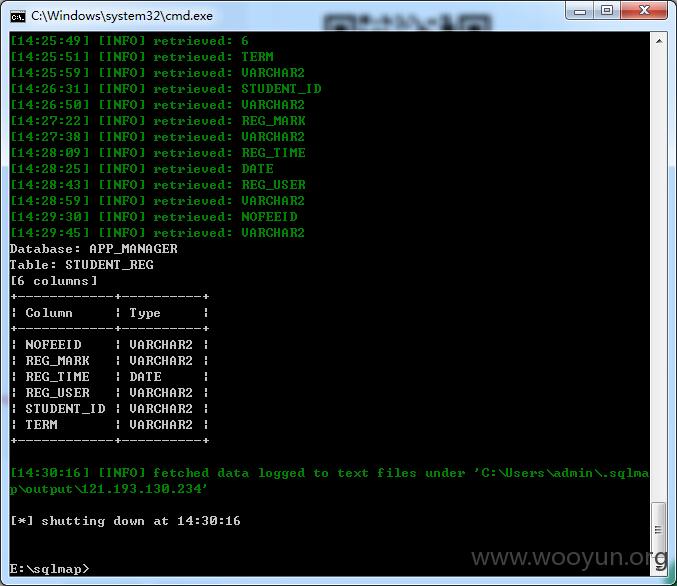Click the retrieved value REG_MARK in log
This screenshot has width=677, height=586.
273,120
